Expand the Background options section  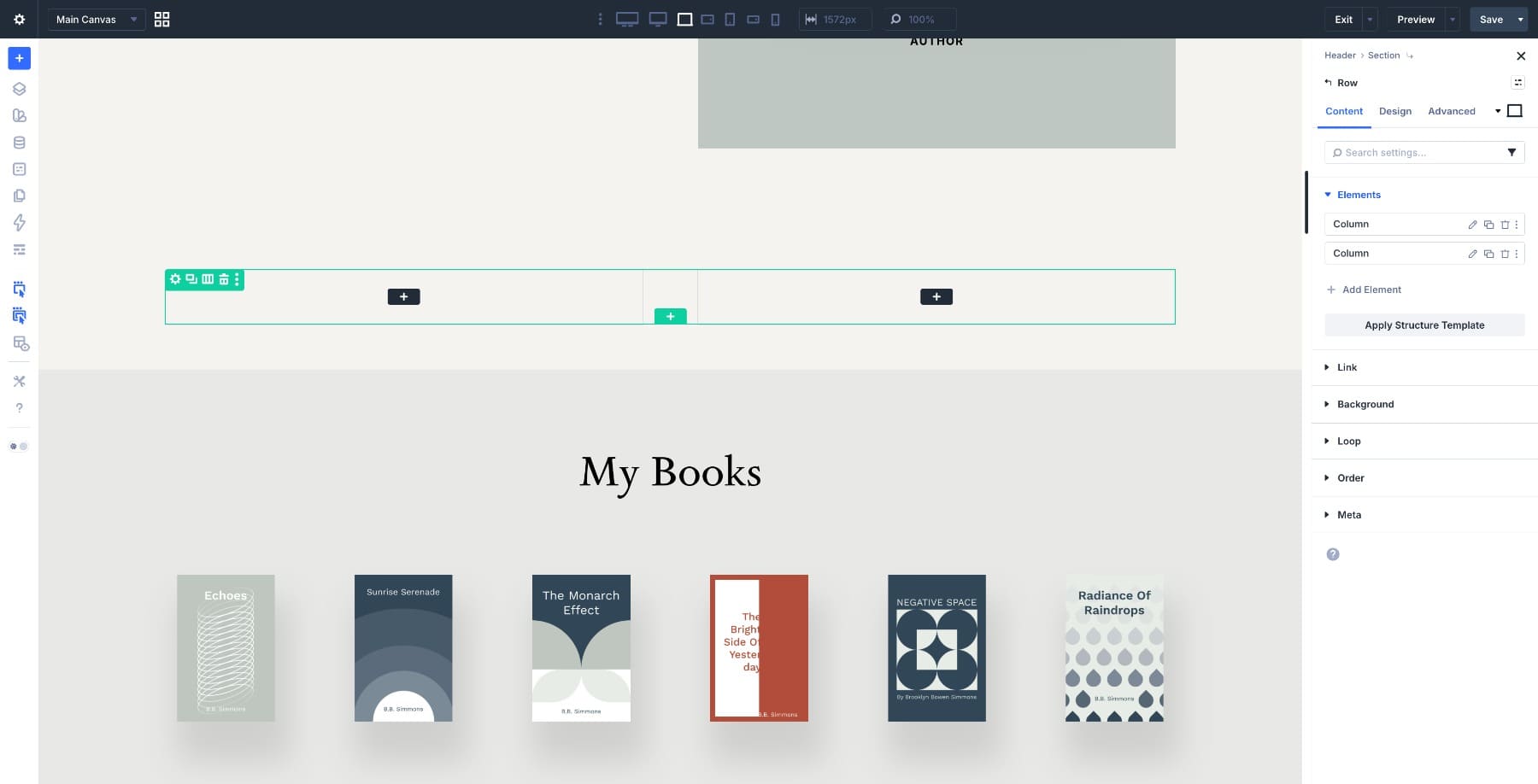[1365, 404]
